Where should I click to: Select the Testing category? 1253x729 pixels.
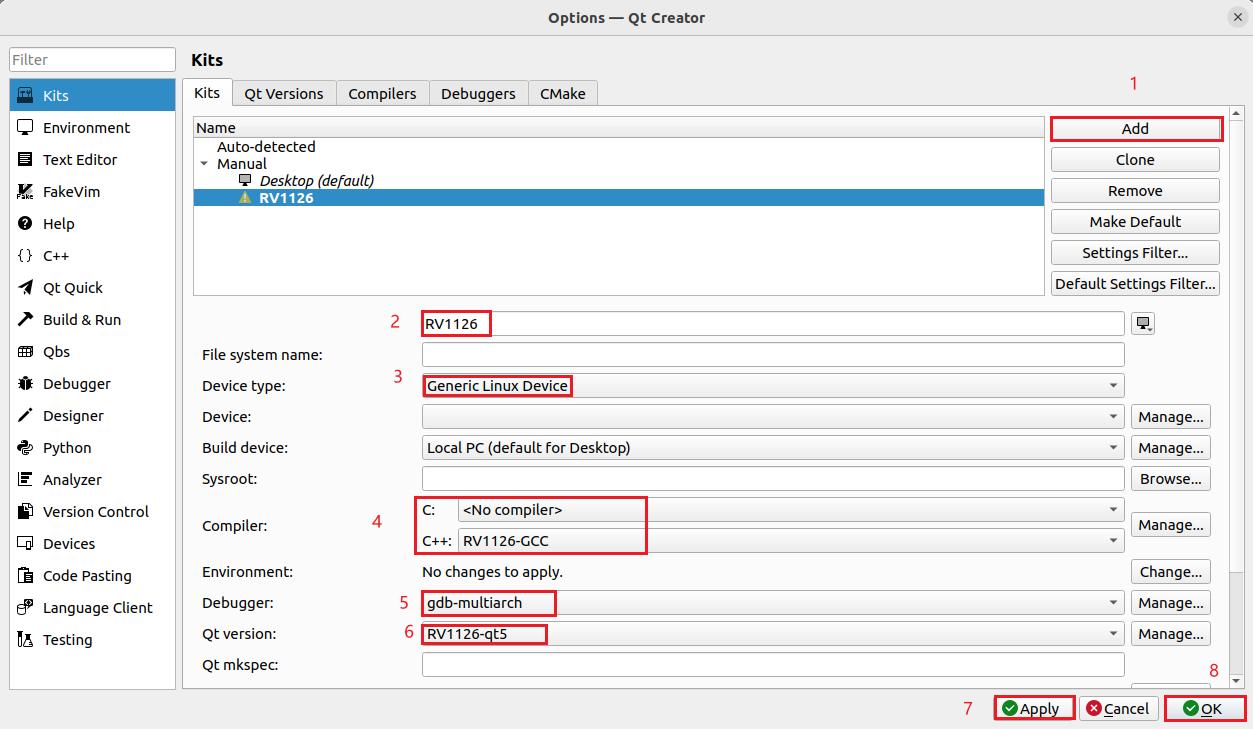[92, 640]
